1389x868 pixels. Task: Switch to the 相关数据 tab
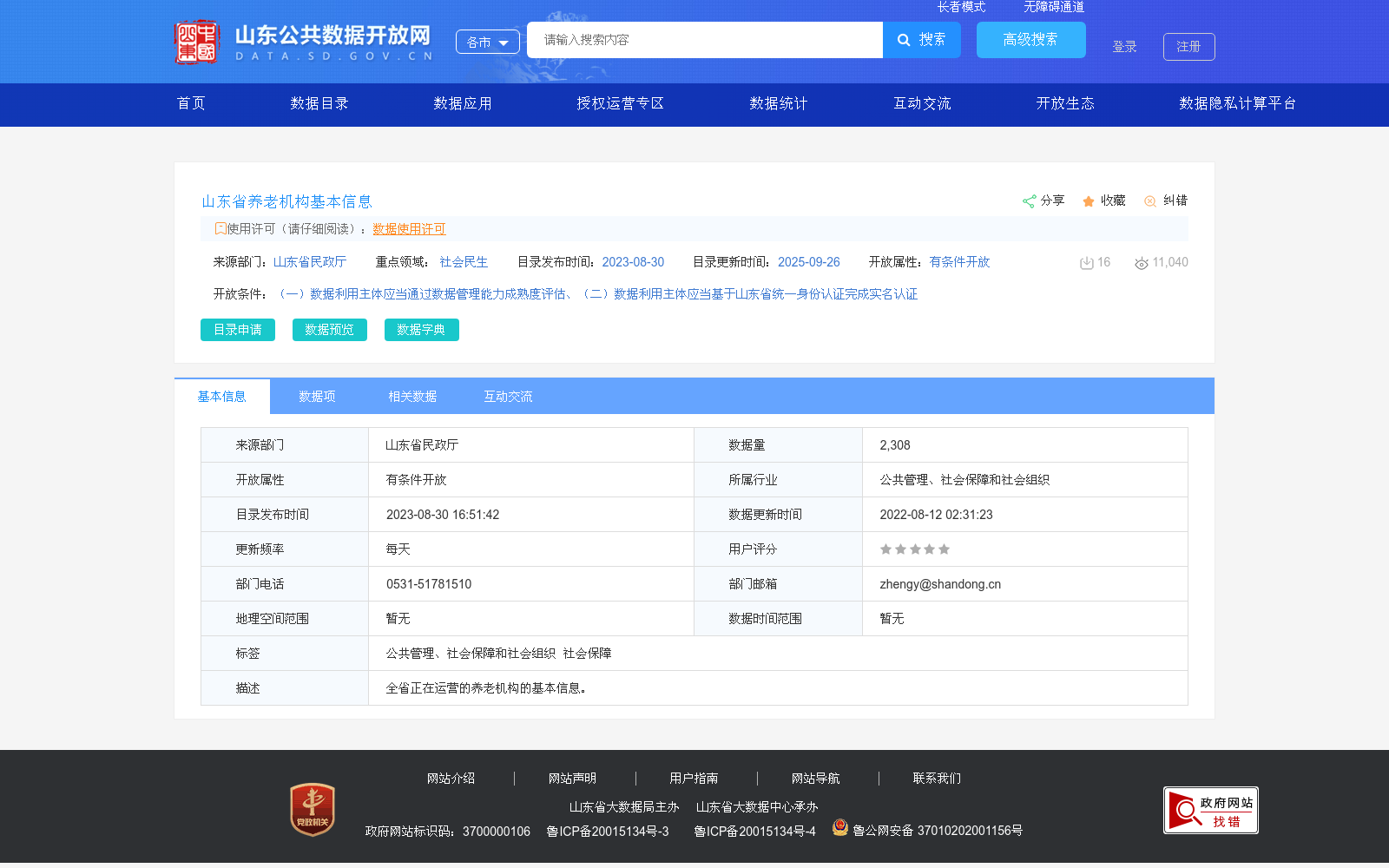[x=412, y=397]
